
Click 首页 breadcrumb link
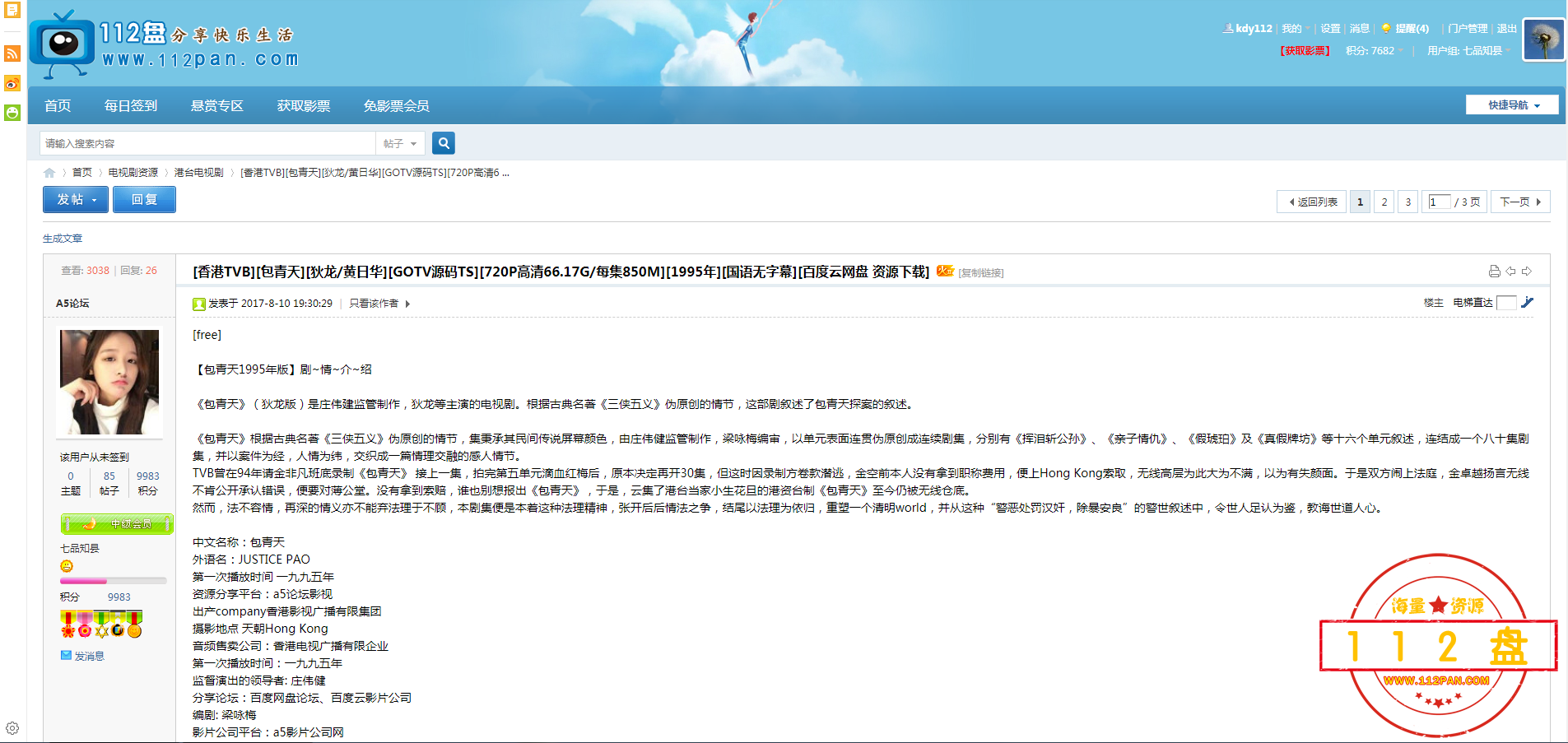[x=82, y=173]
